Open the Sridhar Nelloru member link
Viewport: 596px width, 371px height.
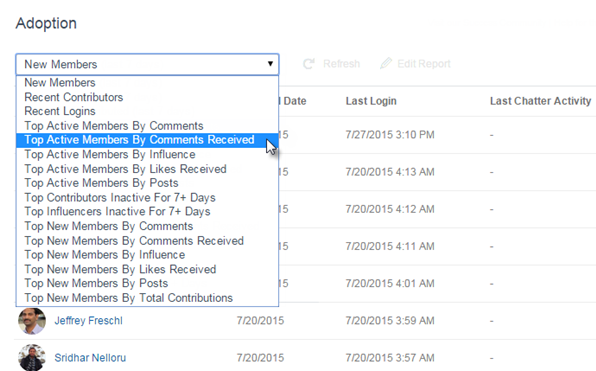(x=90, y=358)
